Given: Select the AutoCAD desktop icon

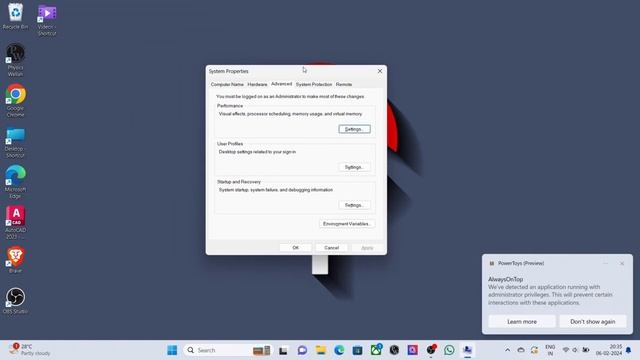Looking at the screenshot, I should (x=15, y=222).
